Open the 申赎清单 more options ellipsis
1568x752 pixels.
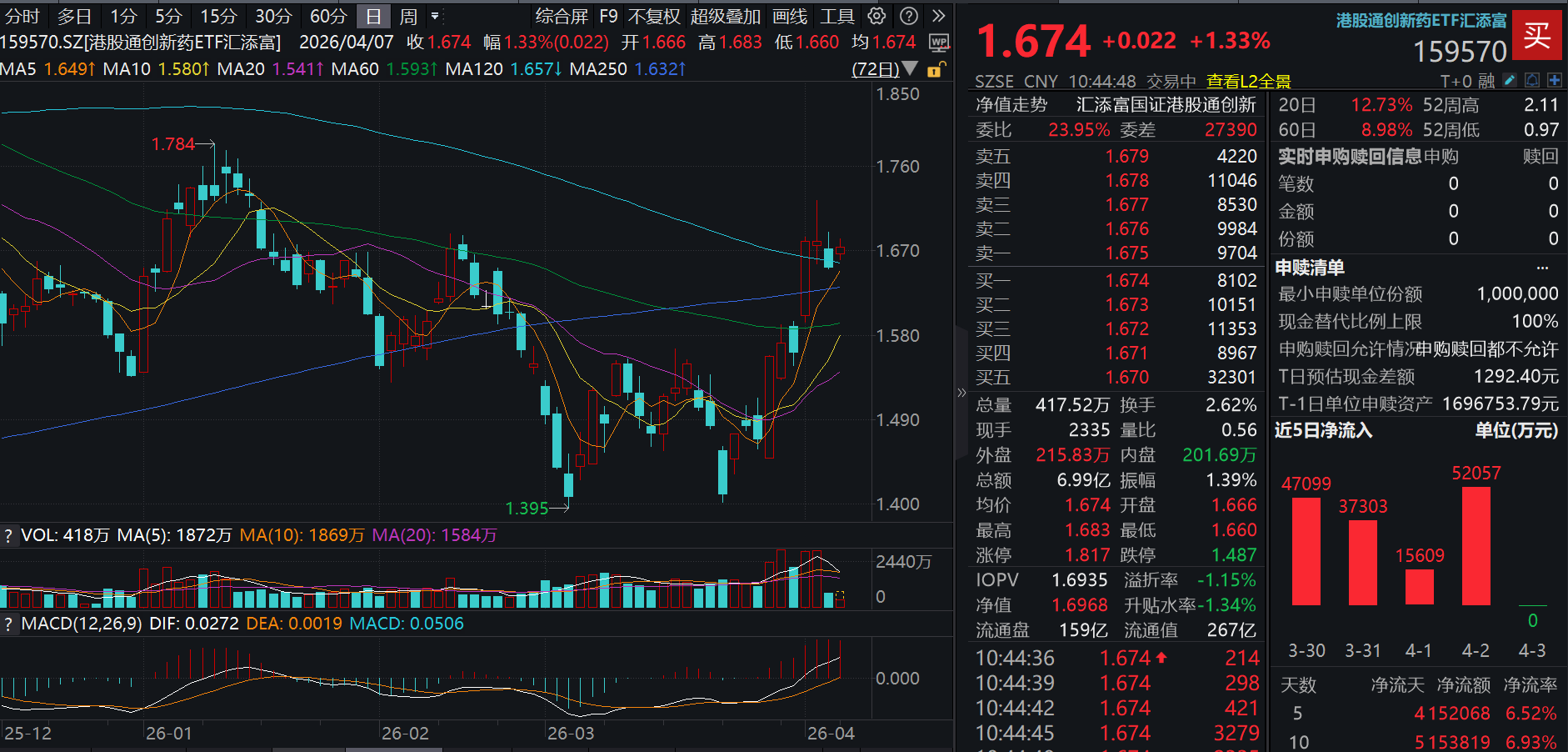coord(1543,268)
